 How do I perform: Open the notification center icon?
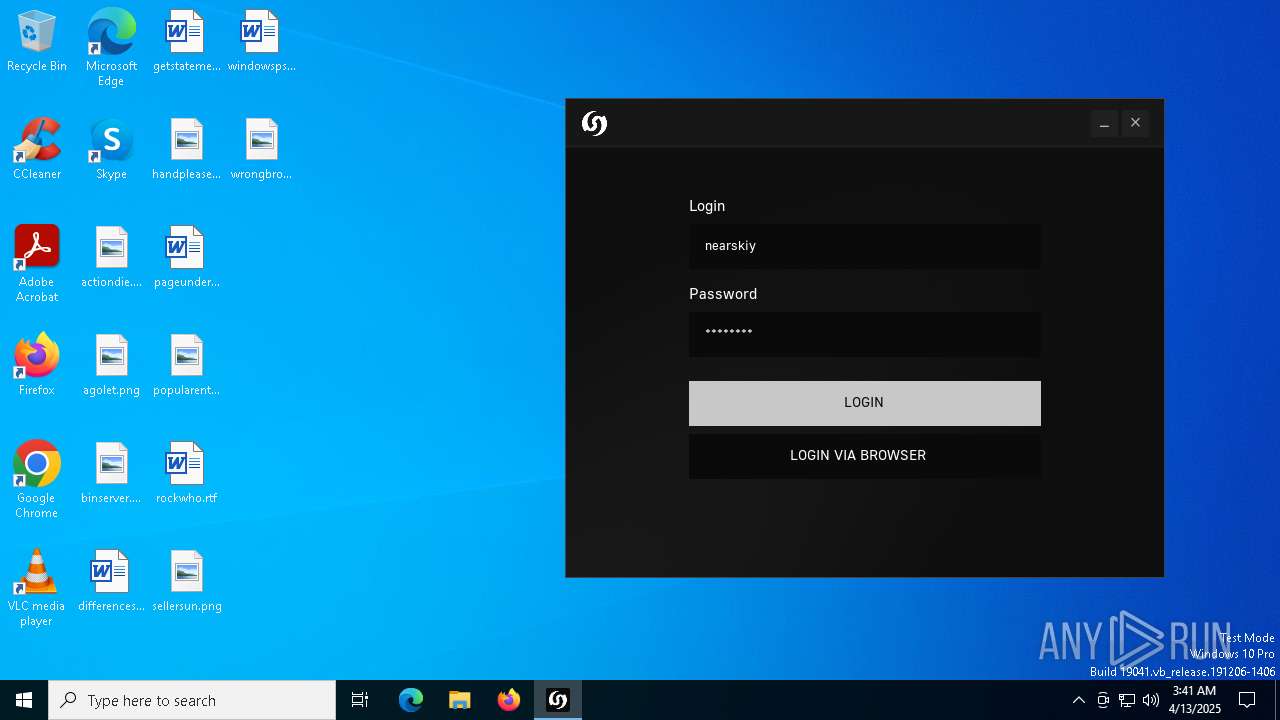coord(1247,700)
